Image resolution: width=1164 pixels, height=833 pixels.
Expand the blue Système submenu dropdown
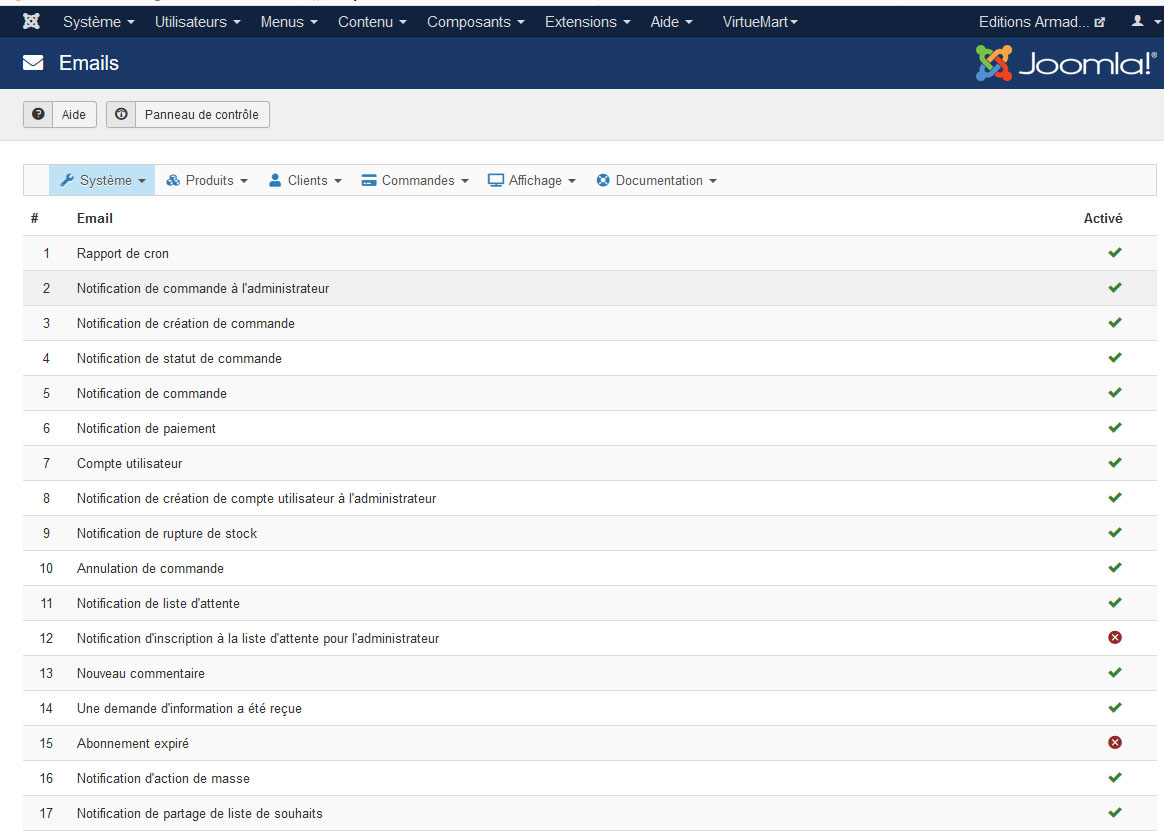(x=102, y=180)
